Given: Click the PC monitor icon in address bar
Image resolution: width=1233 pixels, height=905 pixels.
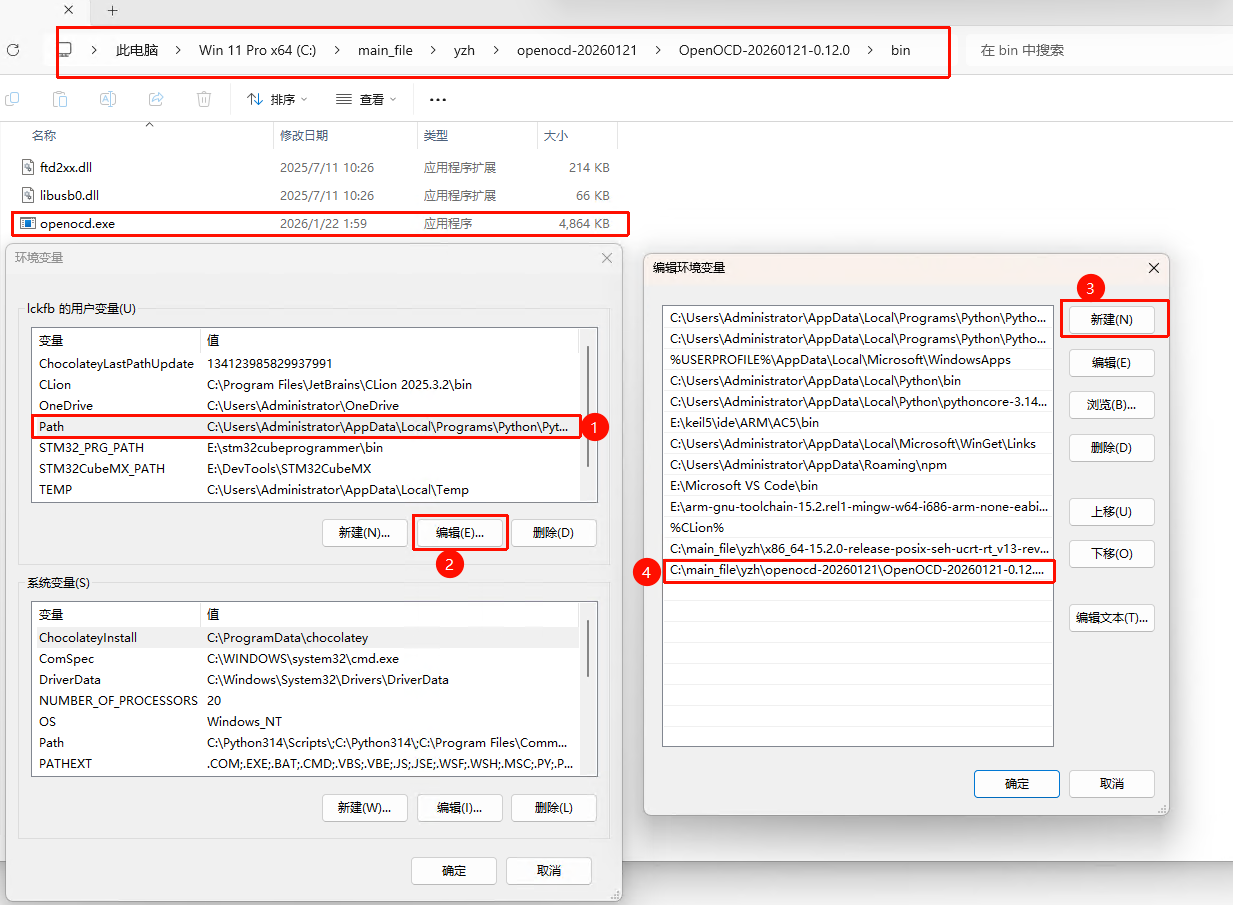Looking at the screenshot, I should pos(65,50).
